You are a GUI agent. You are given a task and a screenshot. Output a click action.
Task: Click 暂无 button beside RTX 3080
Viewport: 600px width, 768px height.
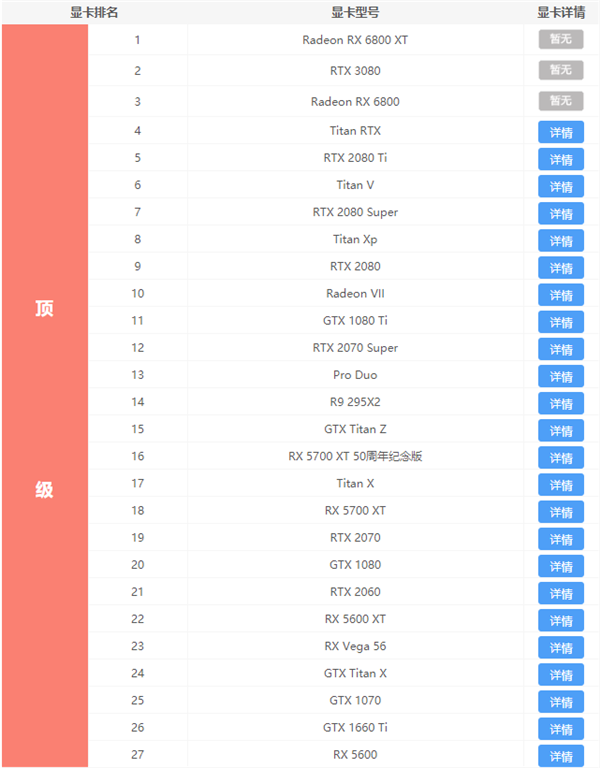[560, 70]
